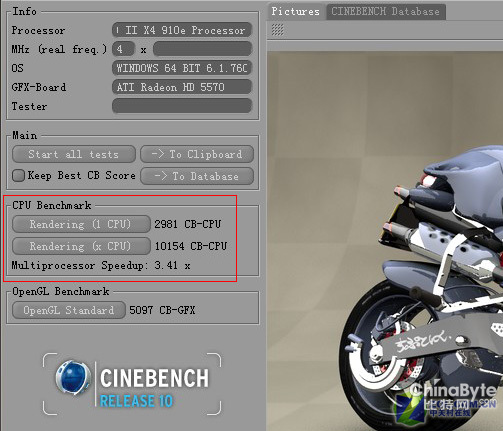Start all tests
Image resolution: width=503 pixels, height=431 pixels.
point(74,154)
